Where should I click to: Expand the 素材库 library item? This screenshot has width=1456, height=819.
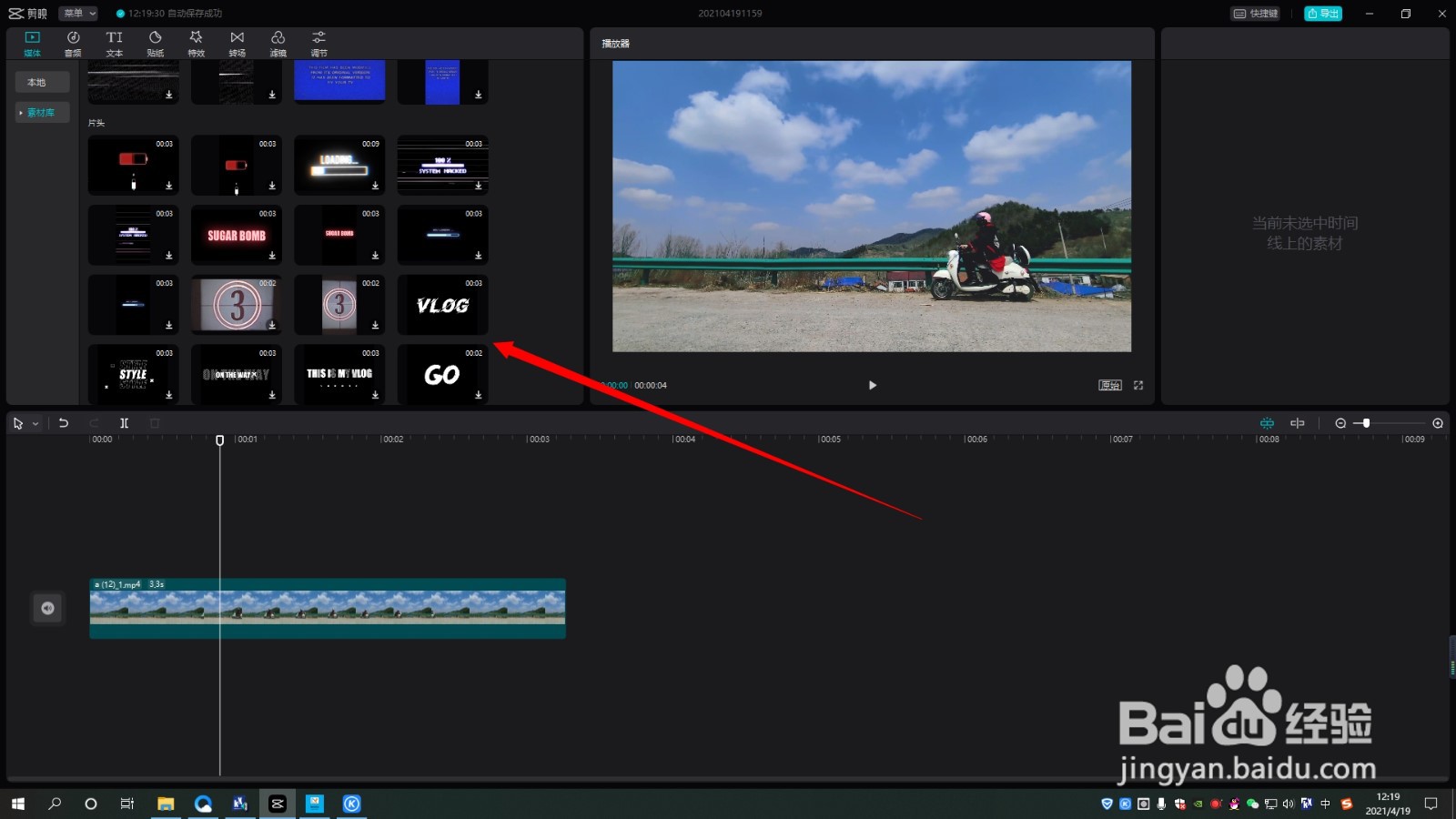pyautogui.click(x=42, y=113)
